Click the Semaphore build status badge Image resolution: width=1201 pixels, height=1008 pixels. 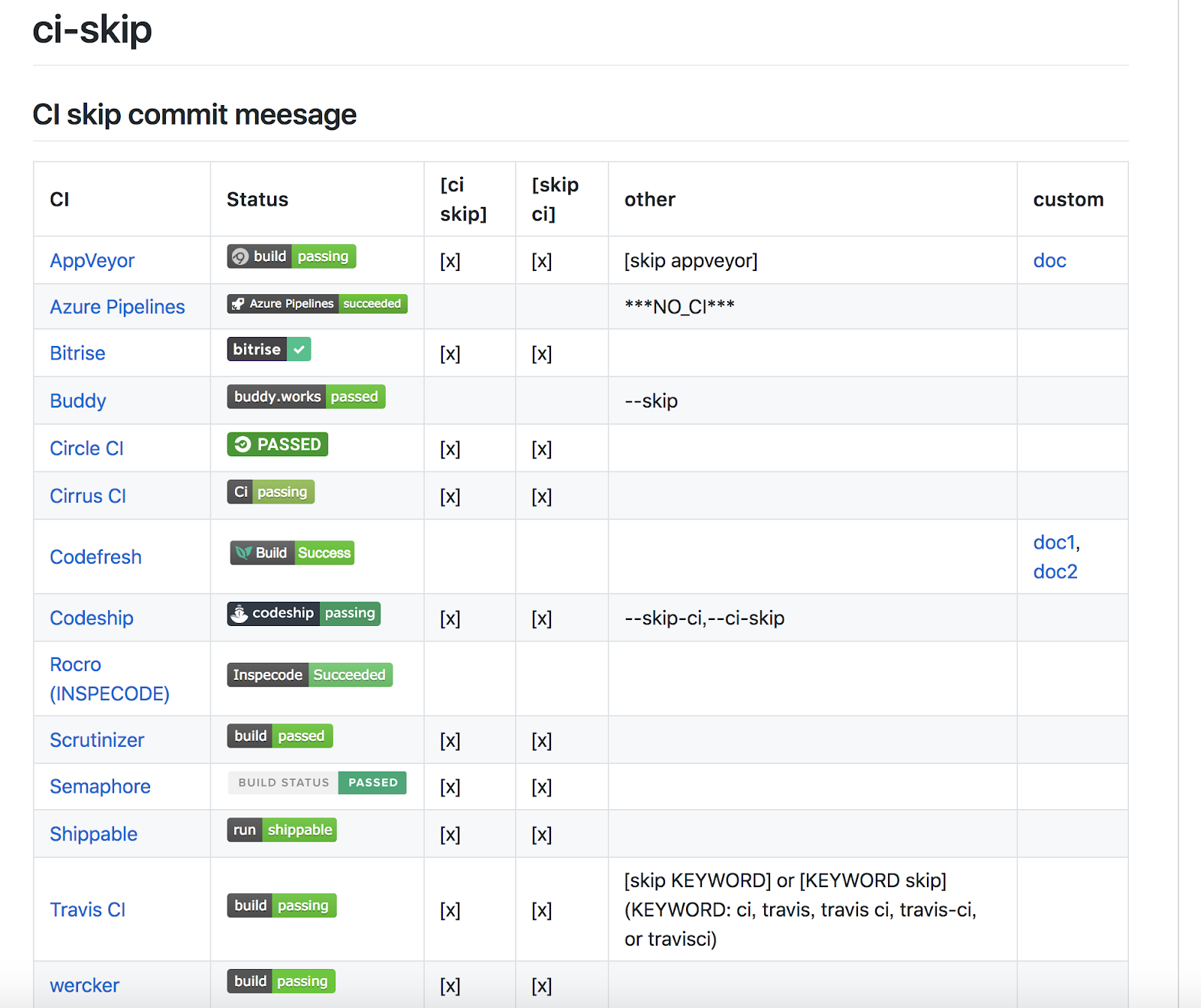[x=317, y=783]
